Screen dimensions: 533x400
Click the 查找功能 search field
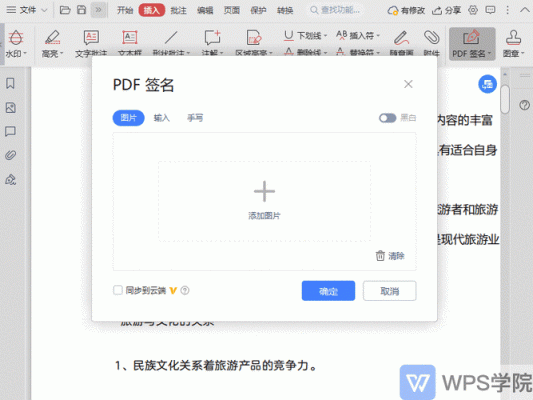(336, 10)
